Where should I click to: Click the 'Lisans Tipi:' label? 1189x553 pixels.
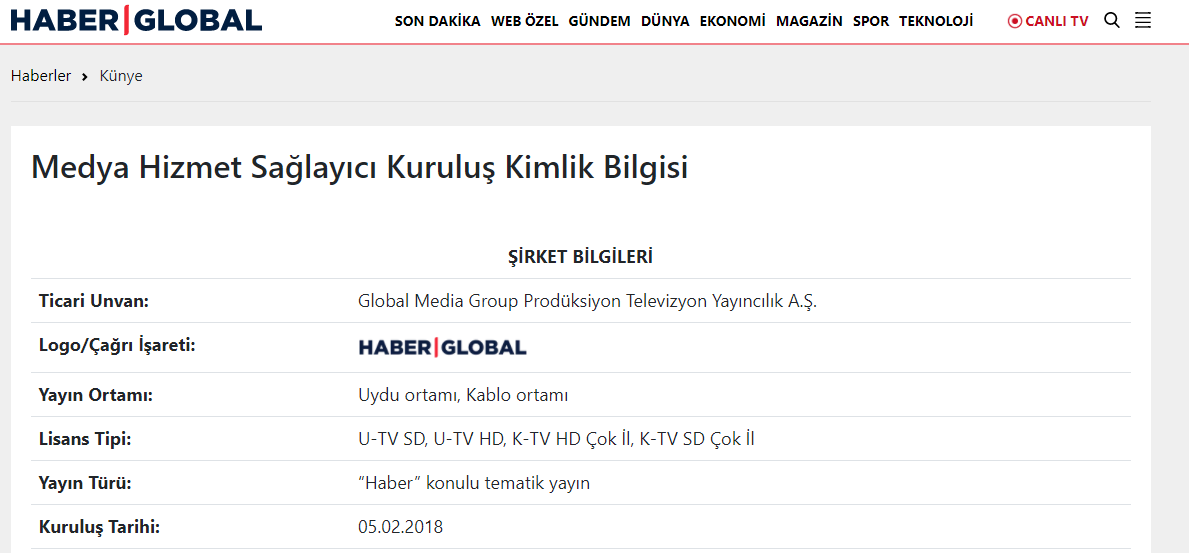click(85, 439)
